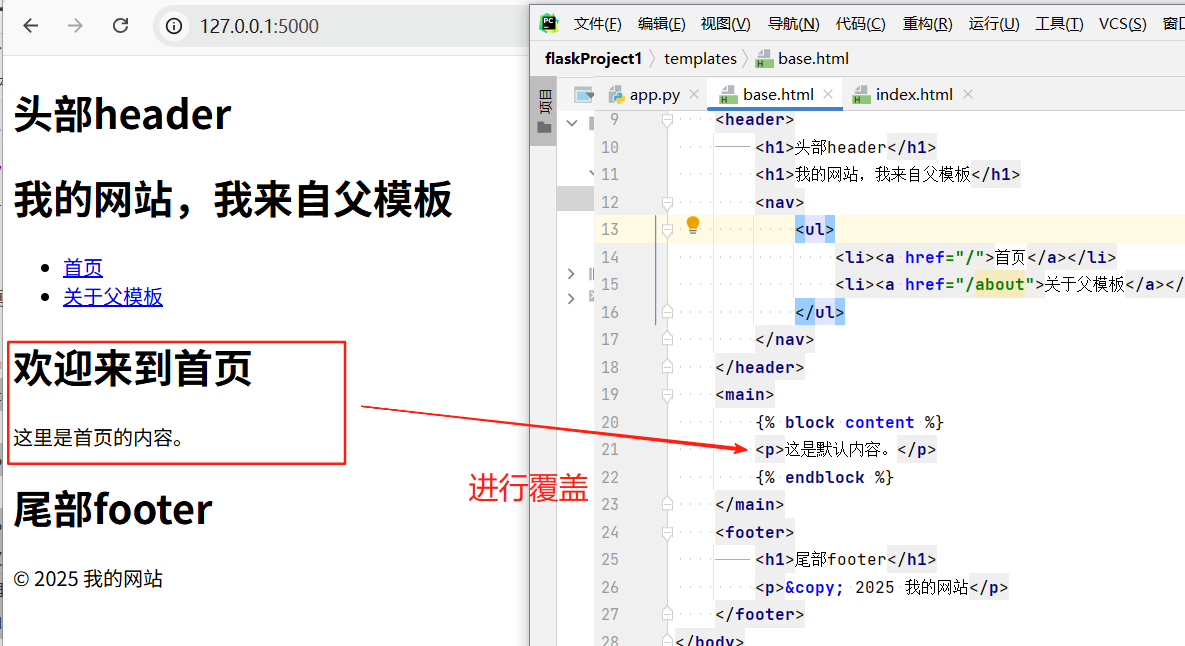Click the intention lightbulb on line 13
This screenshot has width=1185, height=646.
click(693, 225)
